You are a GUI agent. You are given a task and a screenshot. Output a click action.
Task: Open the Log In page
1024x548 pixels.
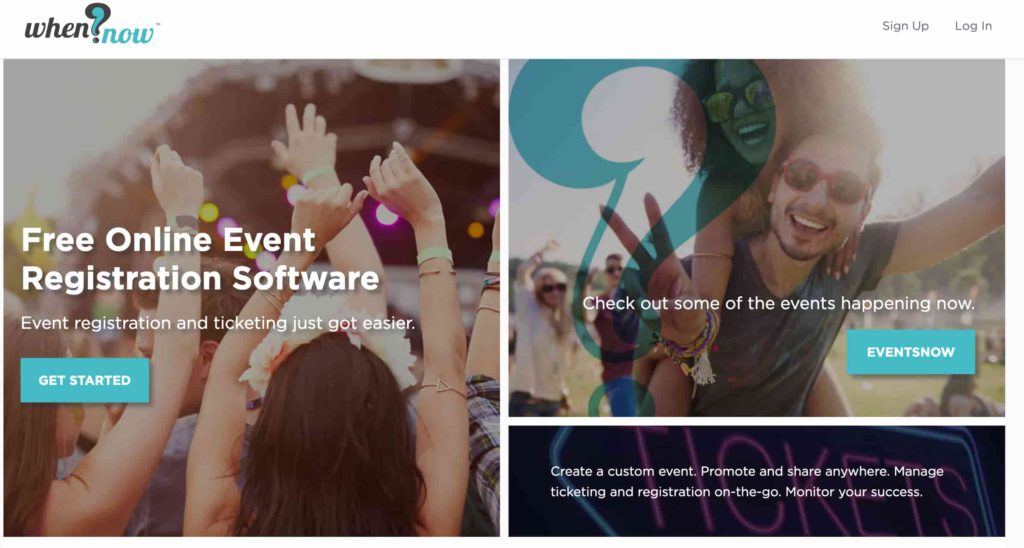click(973, 25)
